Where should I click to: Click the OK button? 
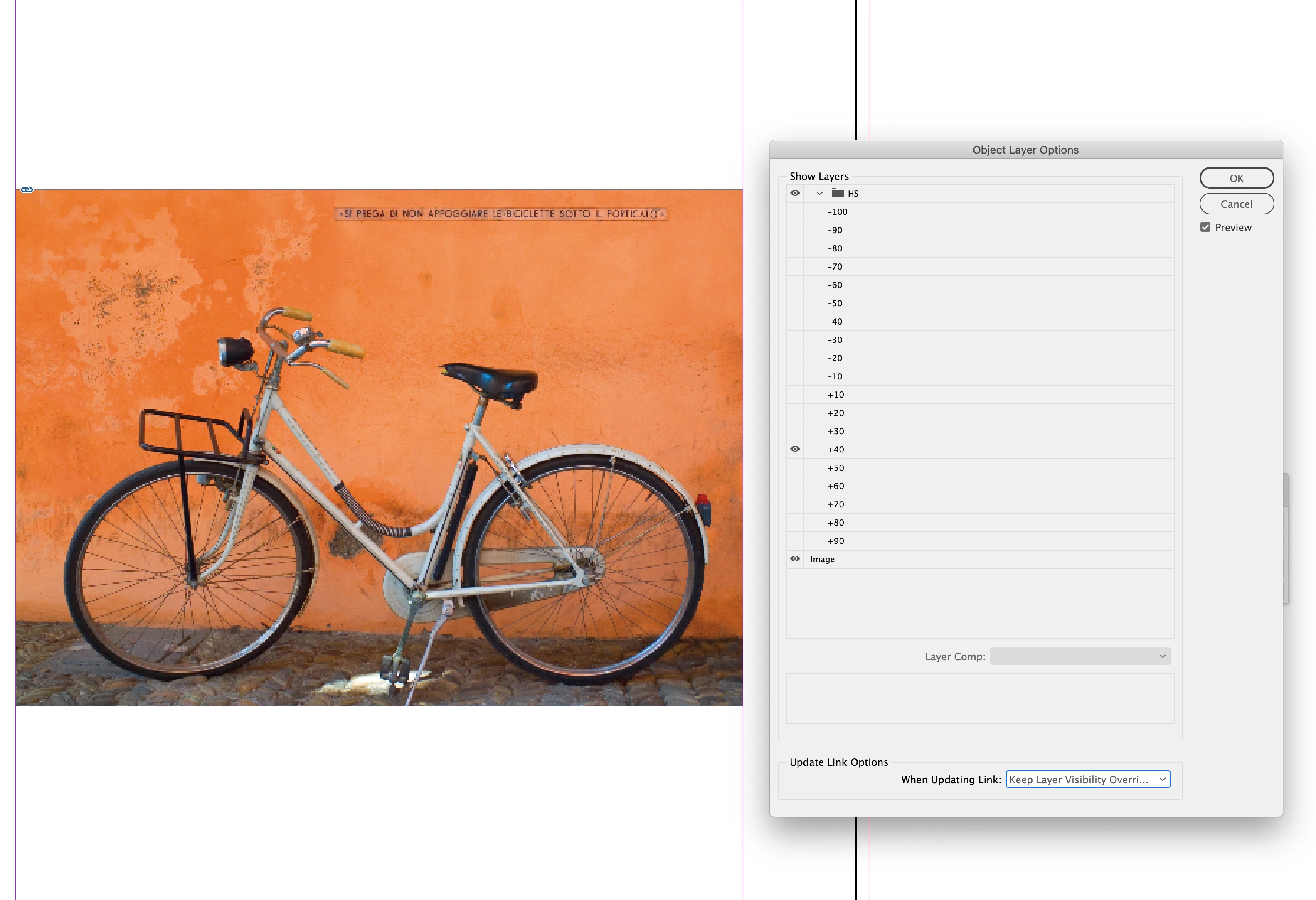(1236, 178)
